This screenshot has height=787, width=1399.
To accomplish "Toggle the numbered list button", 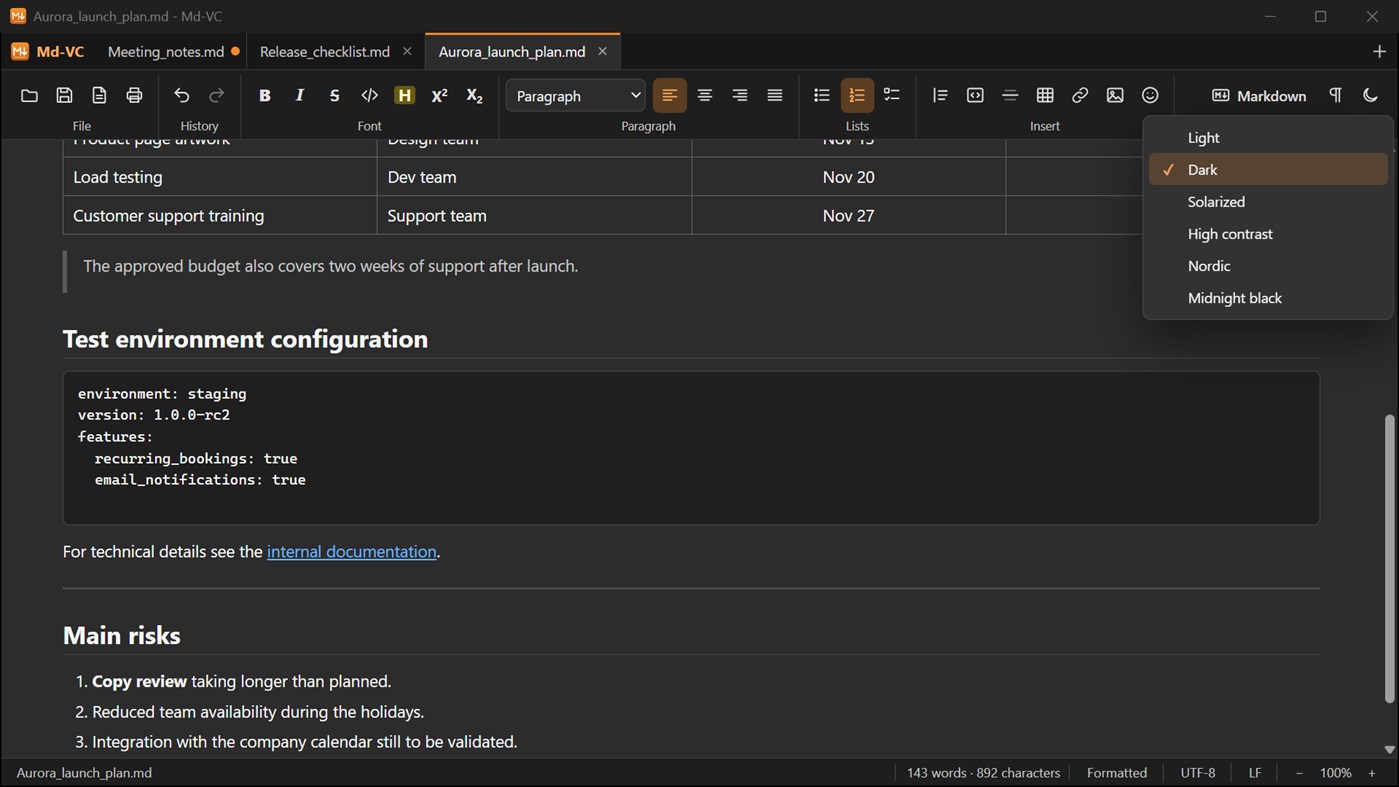I will click(857, 95).
